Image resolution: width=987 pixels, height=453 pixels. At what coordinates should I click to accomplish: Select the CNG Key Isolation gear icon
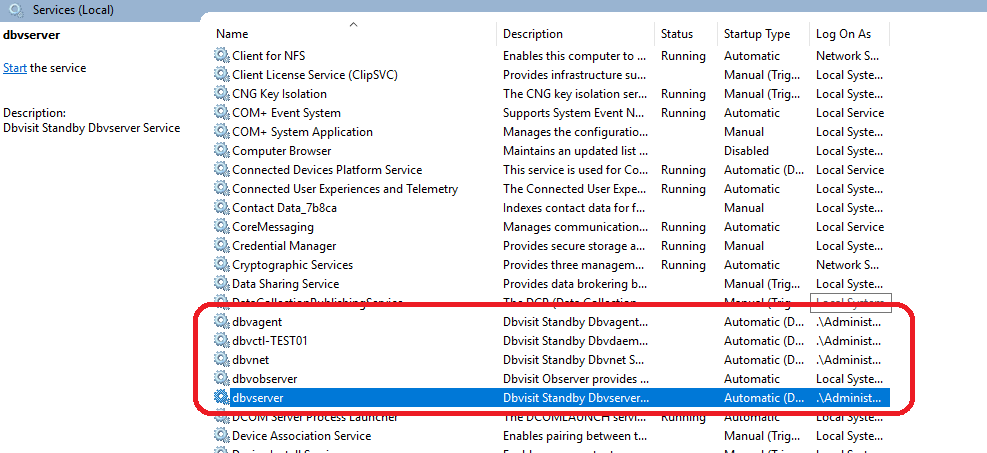coord(222,94)
